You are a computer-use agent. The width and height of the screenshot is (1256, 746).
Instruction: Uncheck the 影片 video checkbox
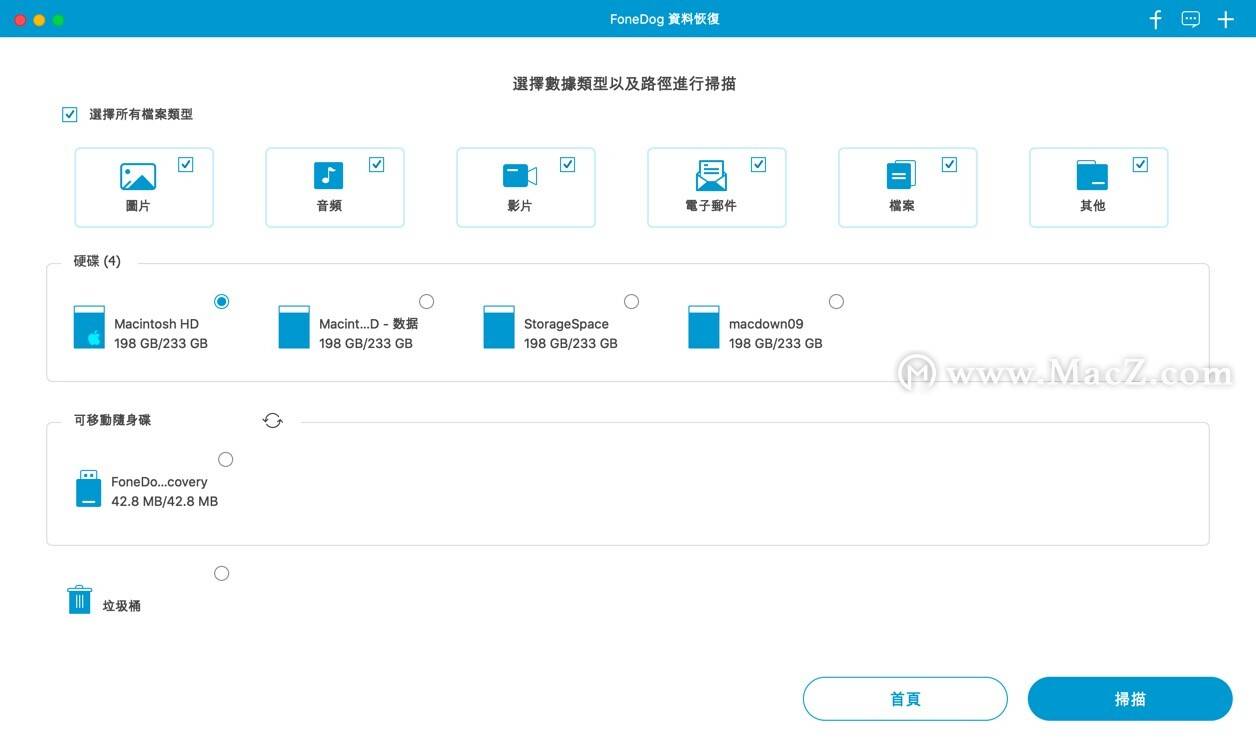coord(568,164)
